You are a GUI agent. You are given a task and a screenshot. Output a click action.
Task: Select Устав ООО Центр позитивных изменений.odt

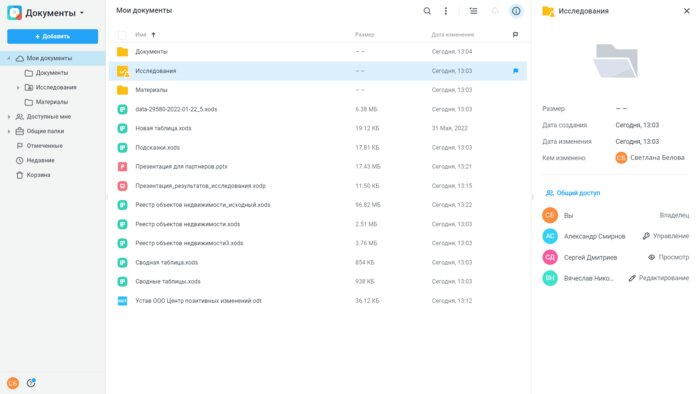[198, 301]
